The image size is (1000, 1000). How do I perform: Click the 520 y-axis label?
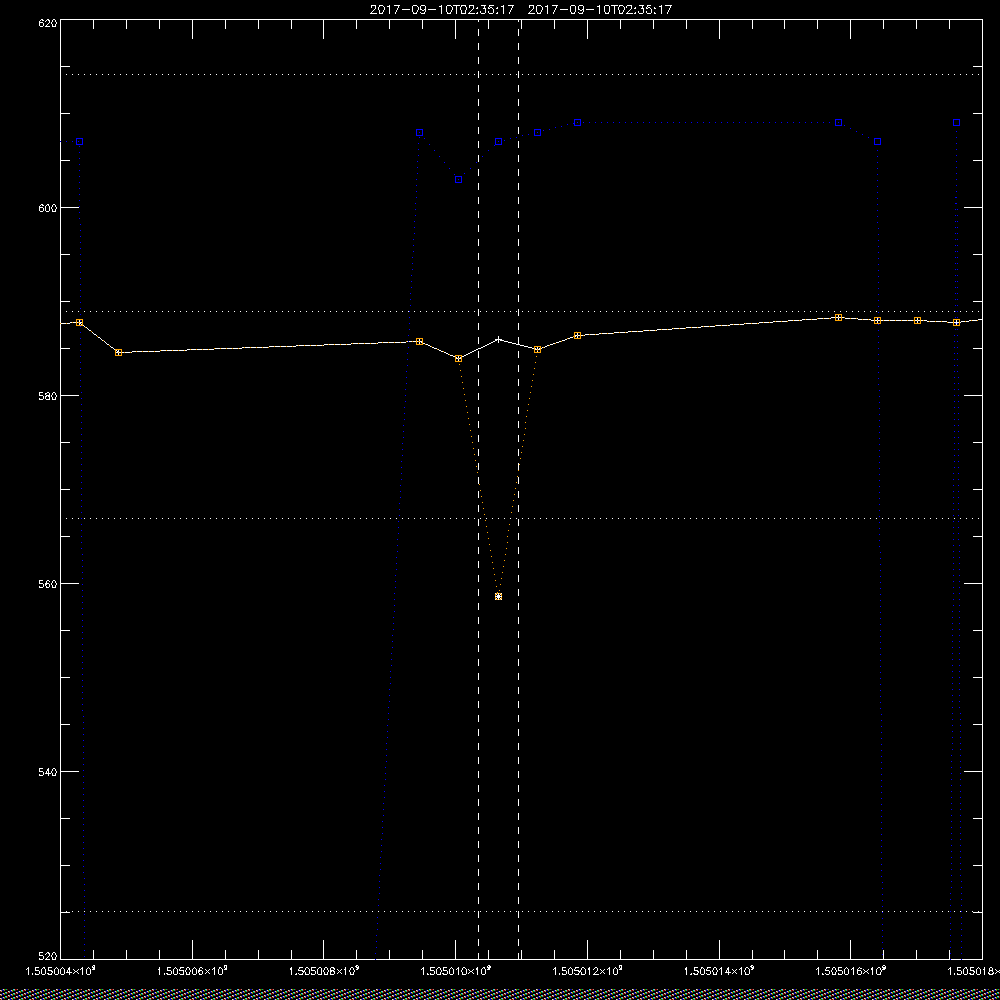[x=47, y=957]
